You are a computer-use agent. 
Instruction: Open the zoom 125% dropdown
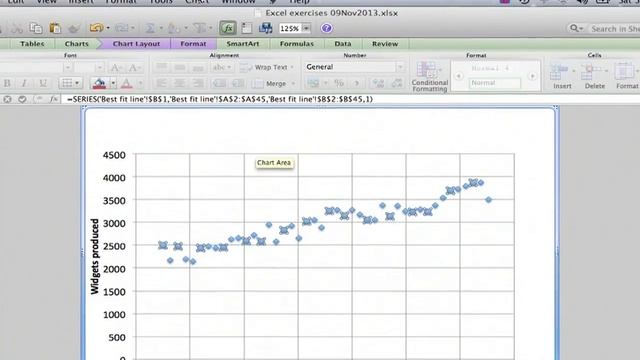[x=306, y=28]
